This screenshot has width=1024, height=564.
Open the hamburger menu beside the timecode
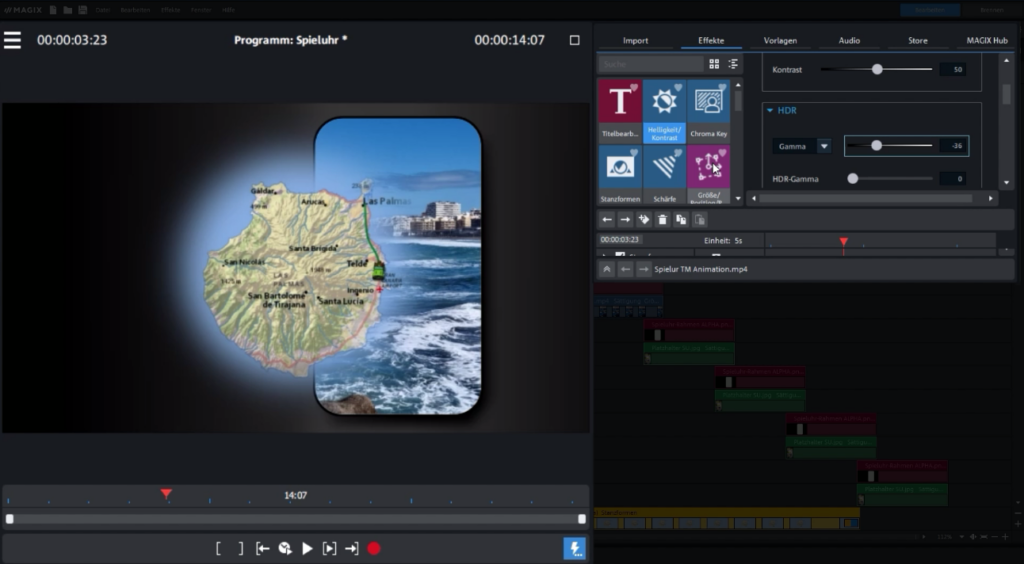12,40
